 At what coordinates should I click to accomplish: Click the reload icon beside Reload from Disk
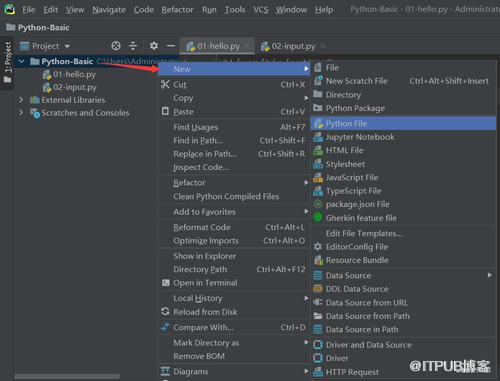pyautogui.click(x=165, y=312)
